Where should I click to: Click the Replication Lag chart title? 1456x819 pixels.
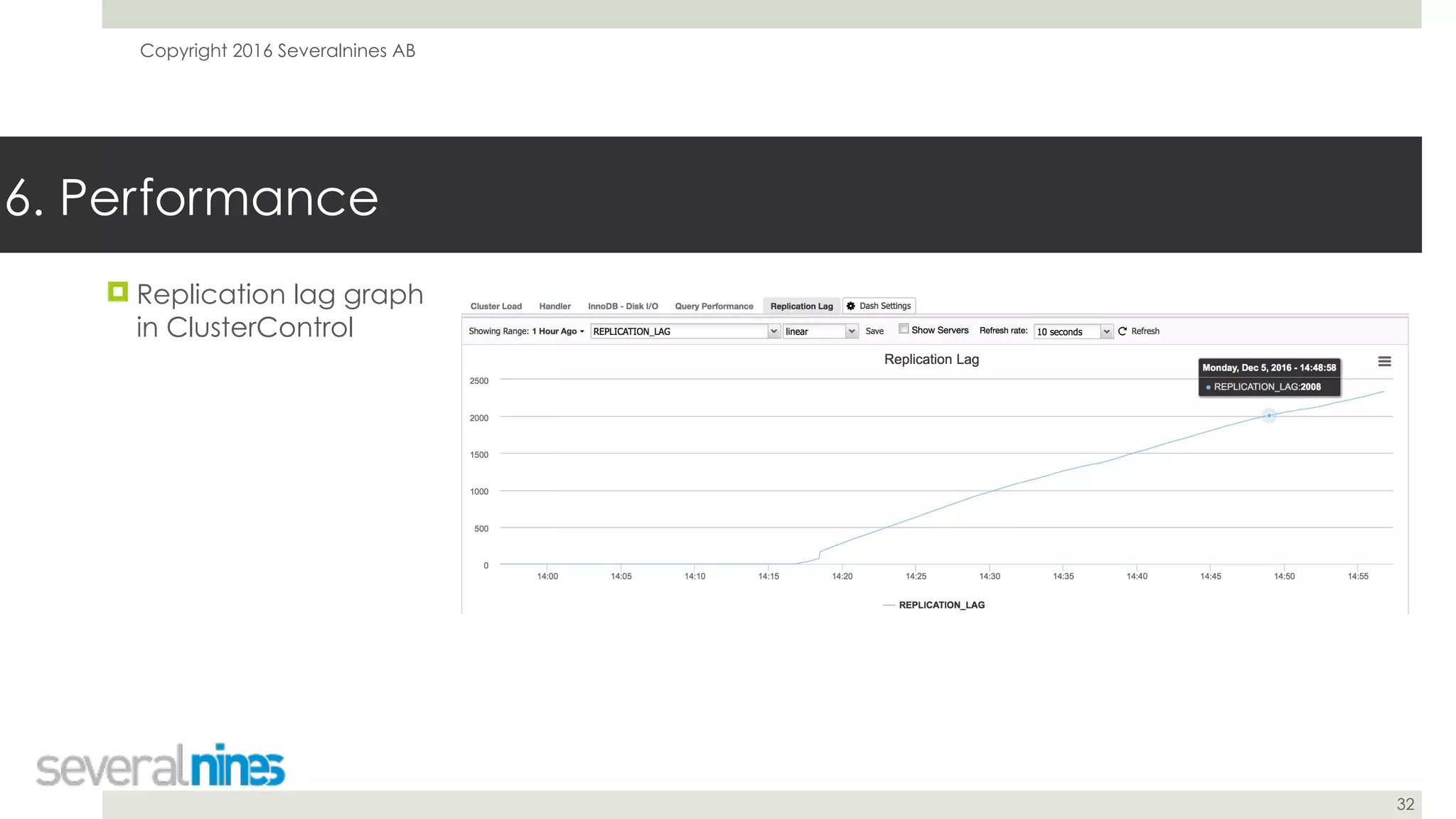931,360
